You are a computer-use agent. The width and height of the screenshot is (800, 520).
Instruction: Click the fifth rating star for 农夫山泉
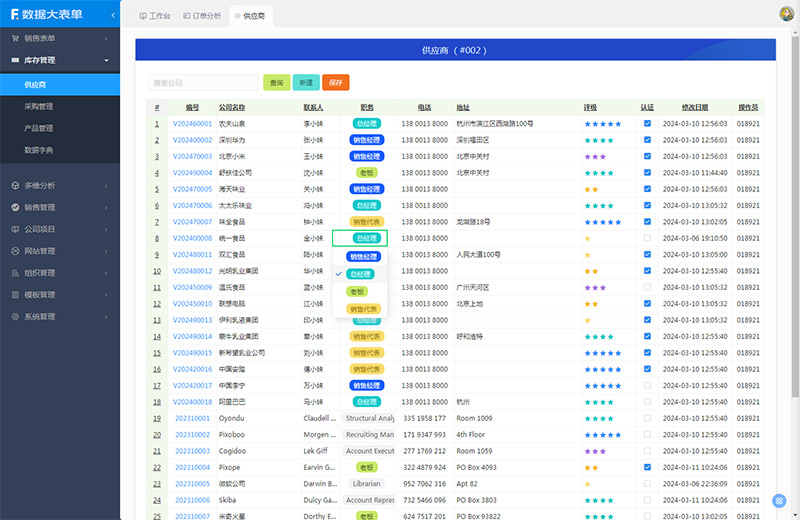point(618,124)
